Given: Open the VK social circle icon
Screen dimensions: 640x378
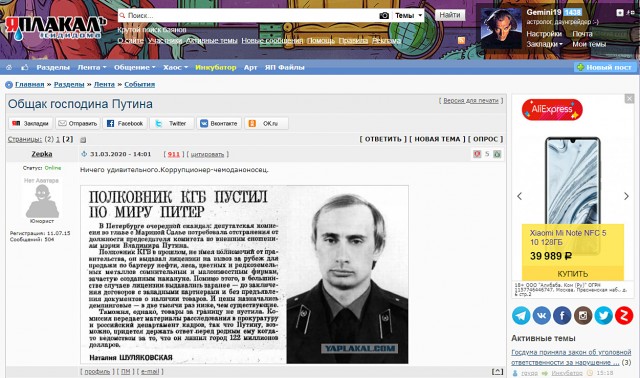Looking at the screenshot, I should click(x=542, y=316).
